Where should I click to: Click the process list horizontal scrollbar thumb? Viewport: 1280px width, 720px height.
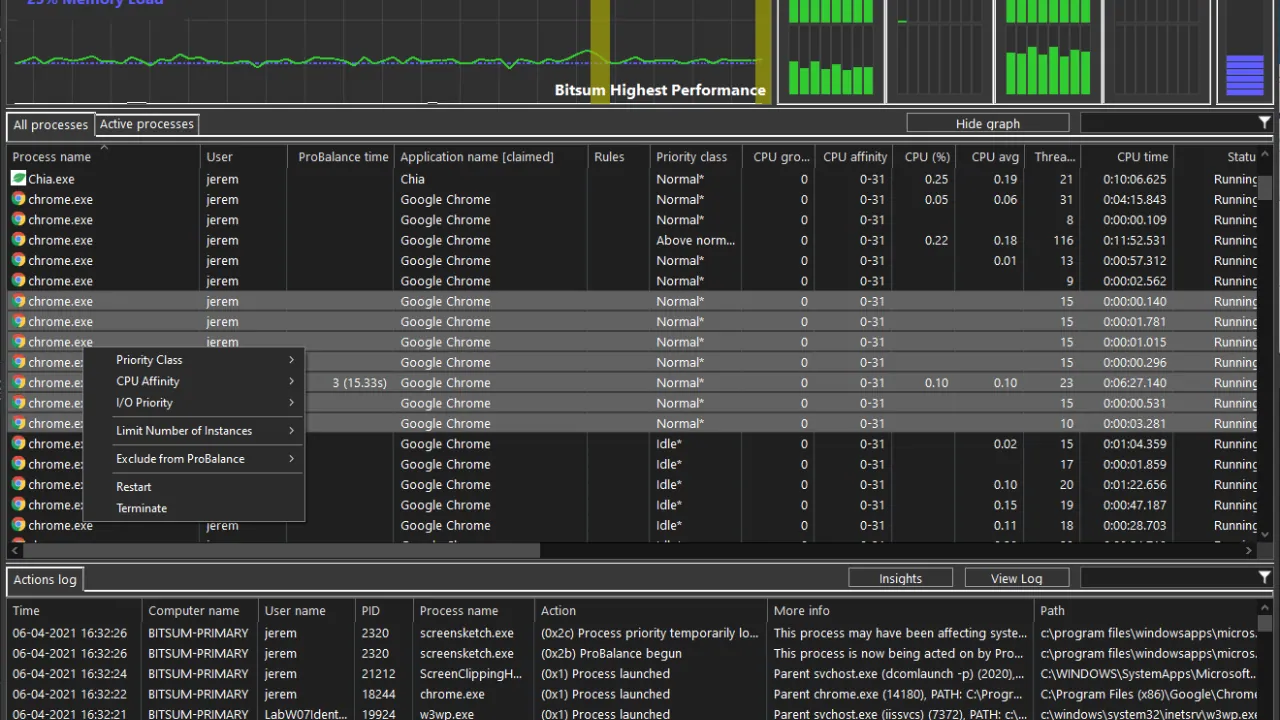coord(281,550)
